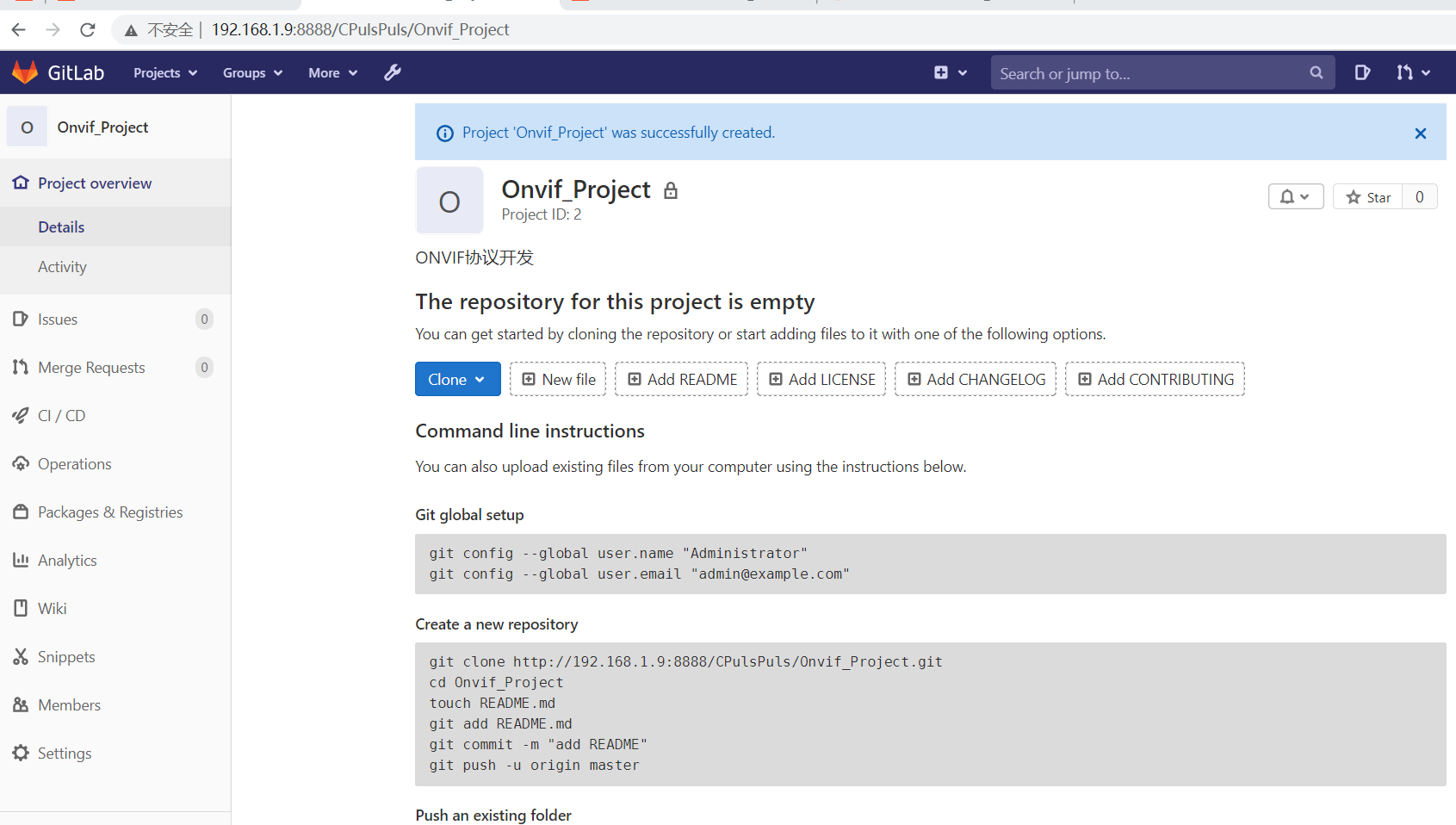Viewport: 1456px width, 825px height.
Task: Expand the merge requests dropdown chevron
Action: (1426, 73)
